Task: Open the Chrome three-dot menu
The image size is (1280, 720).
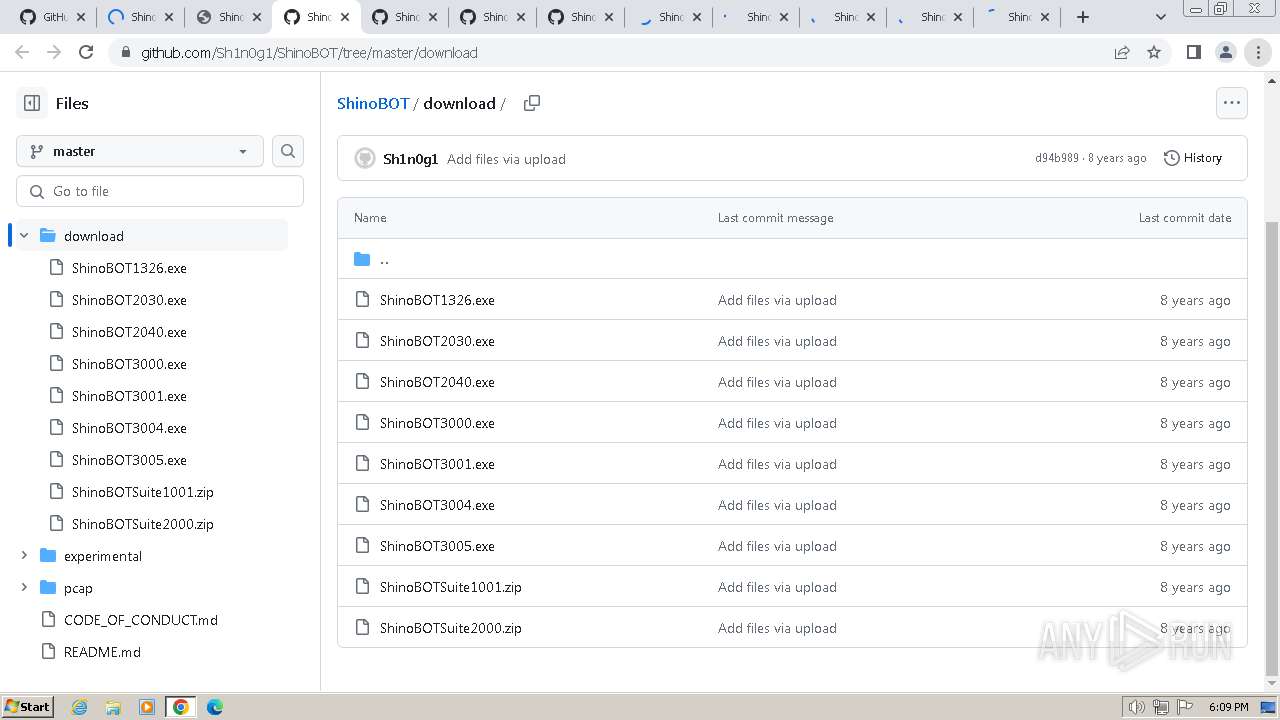Action: [x=1258, y=52]
